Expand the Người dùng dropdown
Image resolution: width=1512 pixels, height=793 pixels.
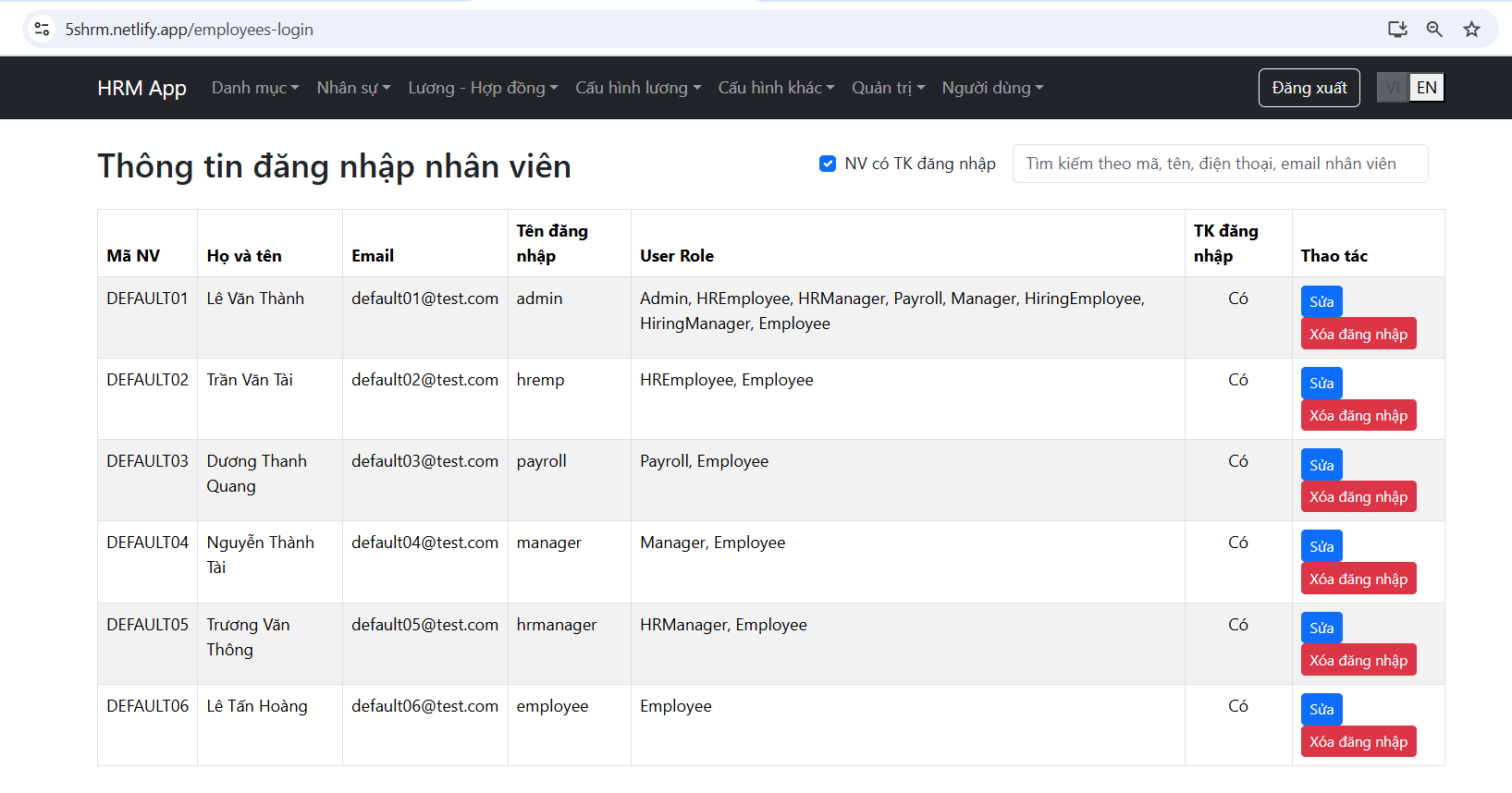992,88
